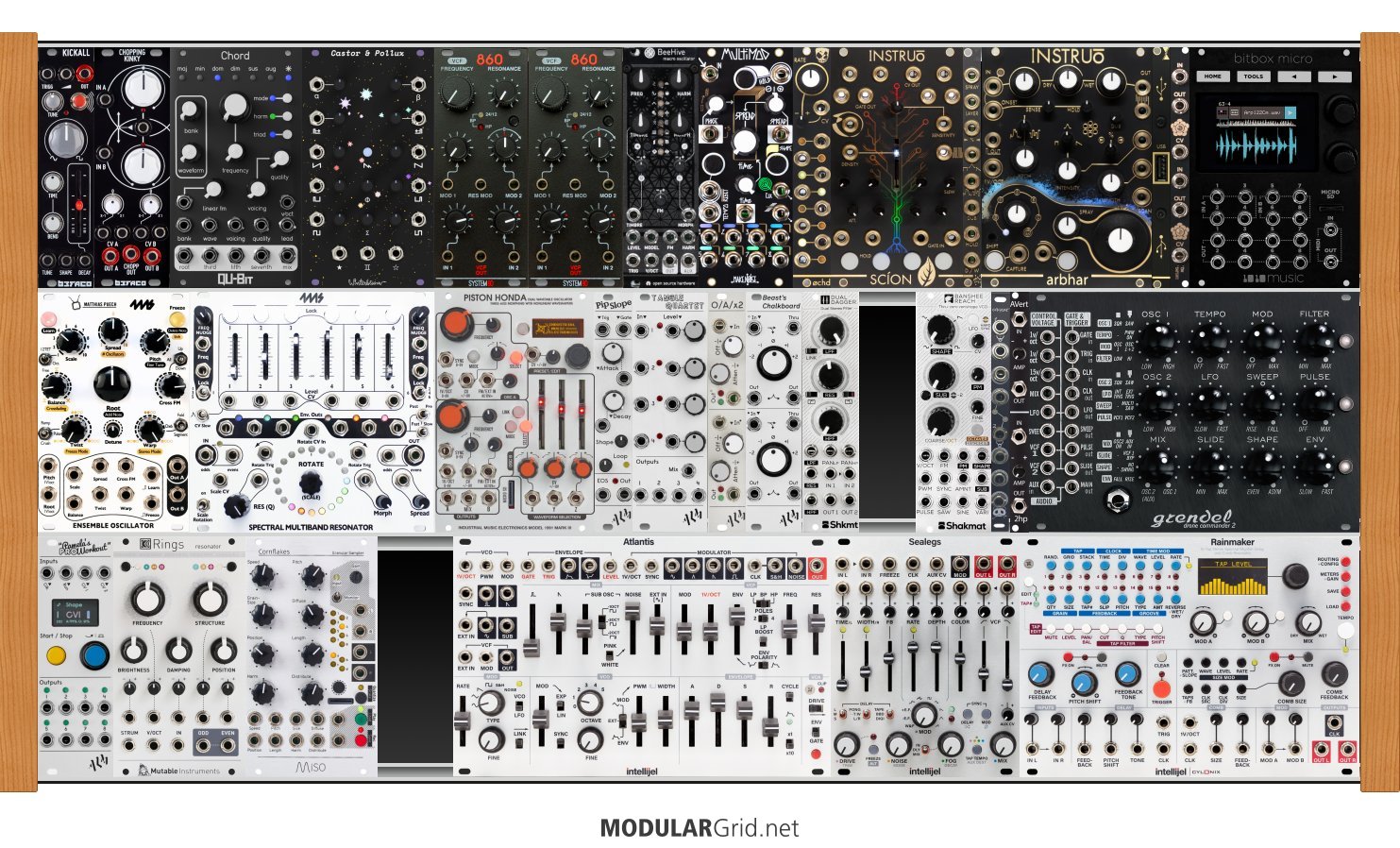The width and height of the screenshot is (1400, 848).
Task: Click the red TRIGGER button on Rainmaker
Action: [1161, 688]
